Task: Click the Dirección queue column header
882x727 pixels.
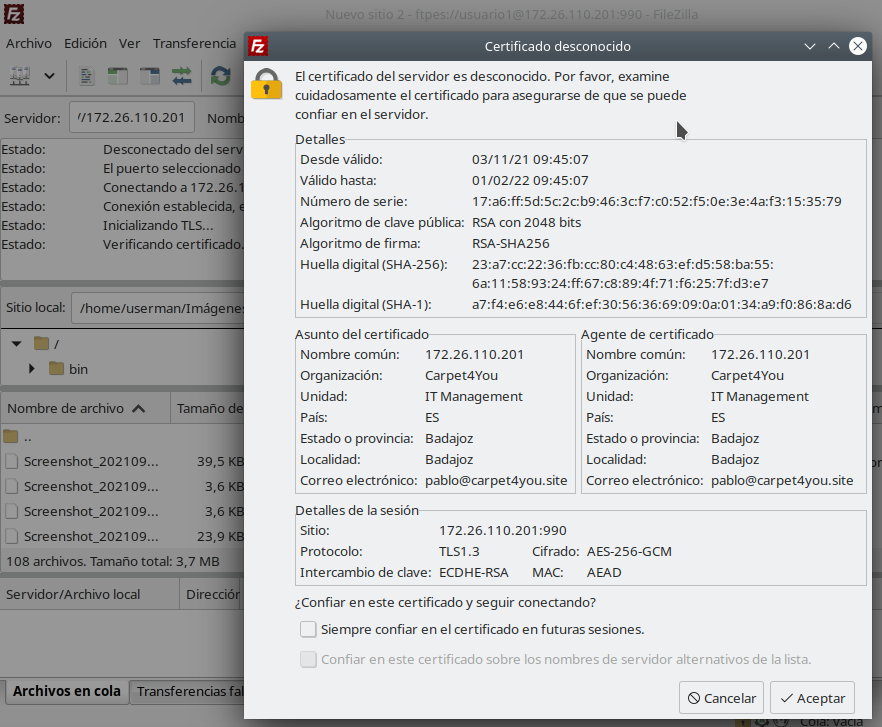Action: click(212, 594)
